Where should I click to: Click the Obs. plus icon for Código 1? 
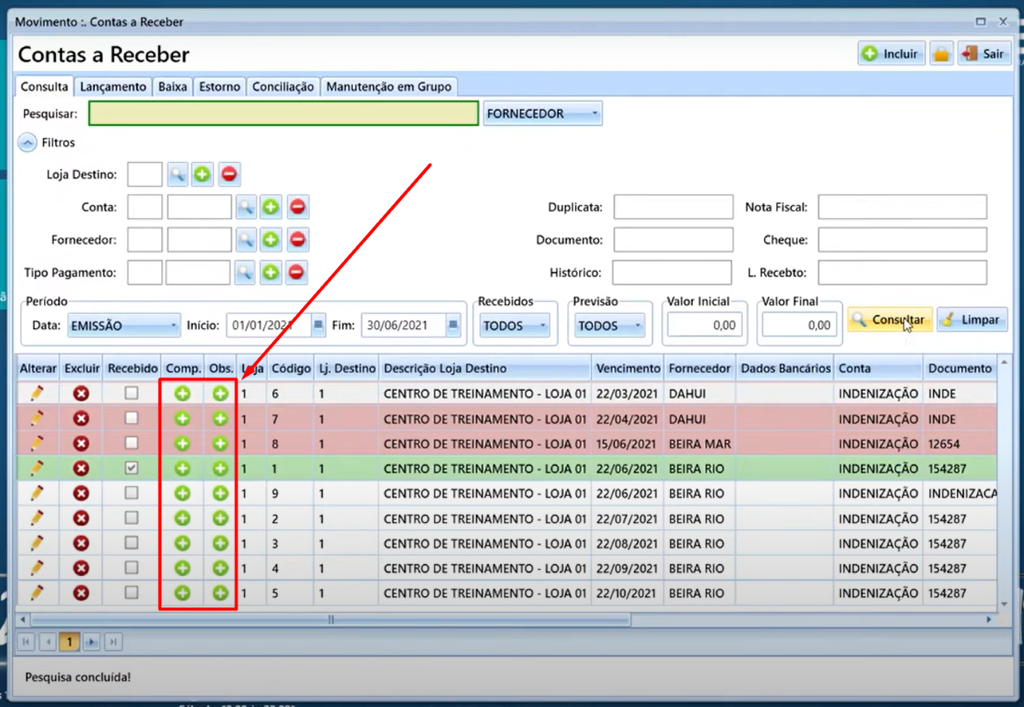coord(220,469)
